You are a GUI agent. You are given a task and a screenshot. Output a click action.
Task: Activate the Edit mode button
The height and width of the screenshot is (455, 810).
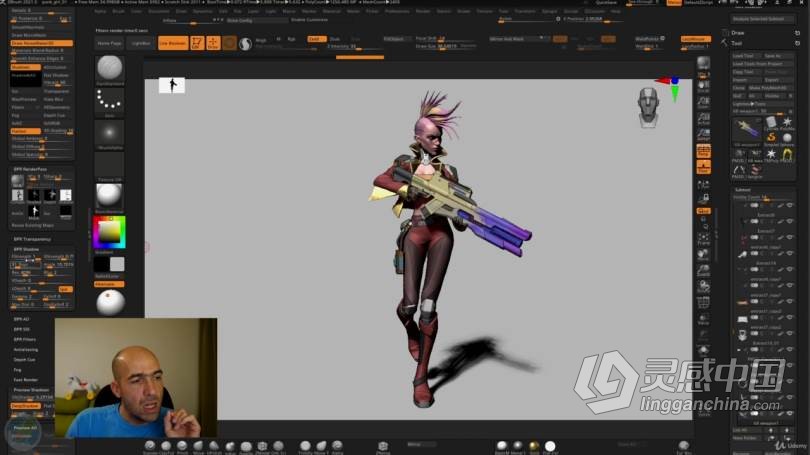[197, 43]
